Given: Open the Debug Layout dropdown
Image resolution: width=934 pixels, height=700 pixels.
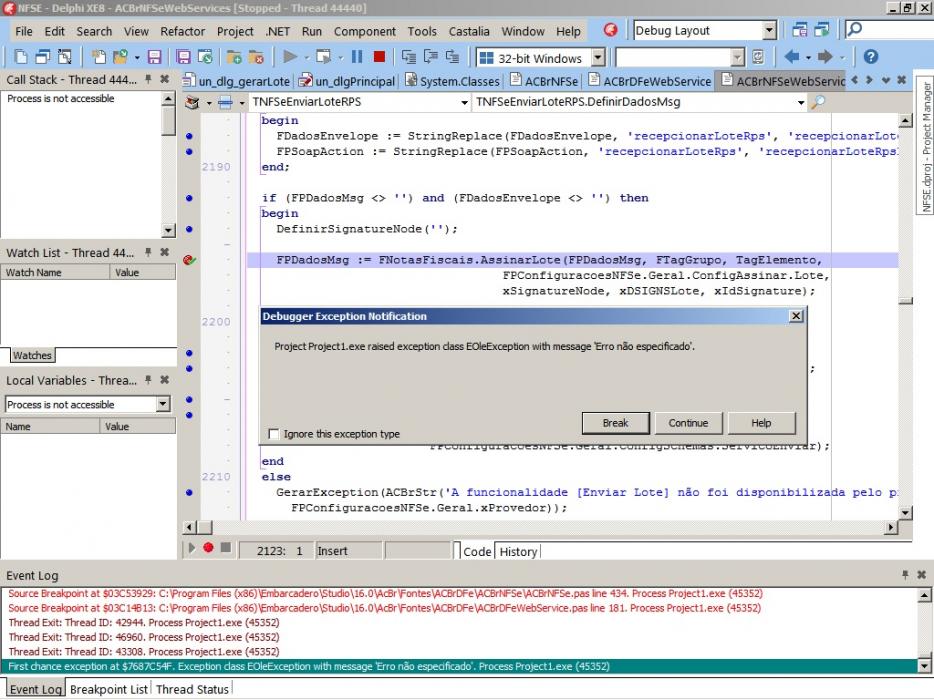Looking at the screenshot, I should point(770,30).
